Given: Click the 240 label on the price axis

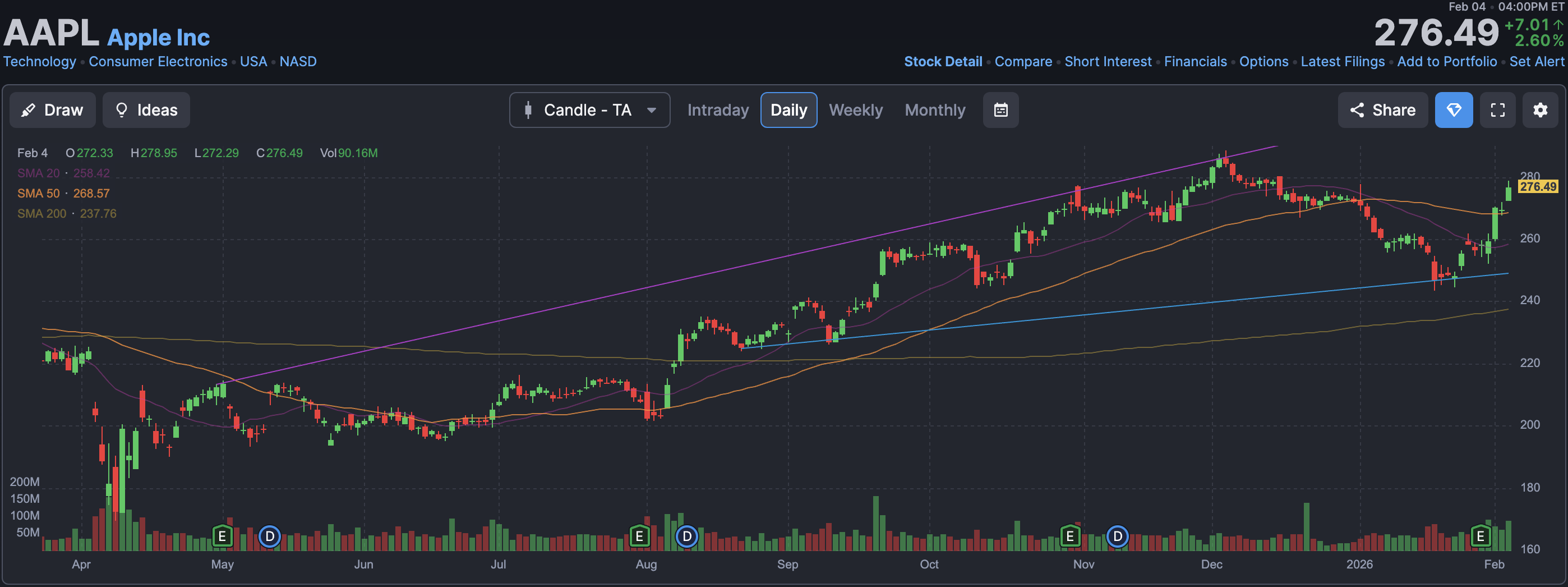Looking at the screenshot, I should pyautogui.click(x=1530, y=300).
